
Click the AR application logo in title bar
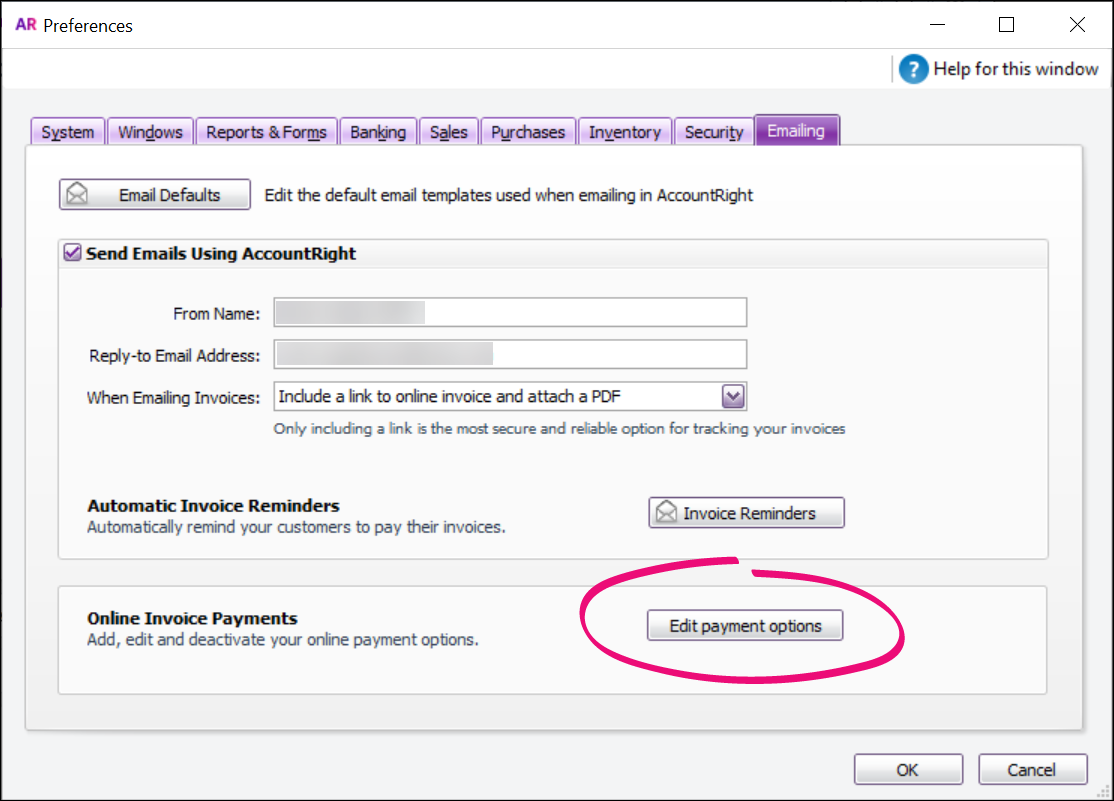pos(26,25)
